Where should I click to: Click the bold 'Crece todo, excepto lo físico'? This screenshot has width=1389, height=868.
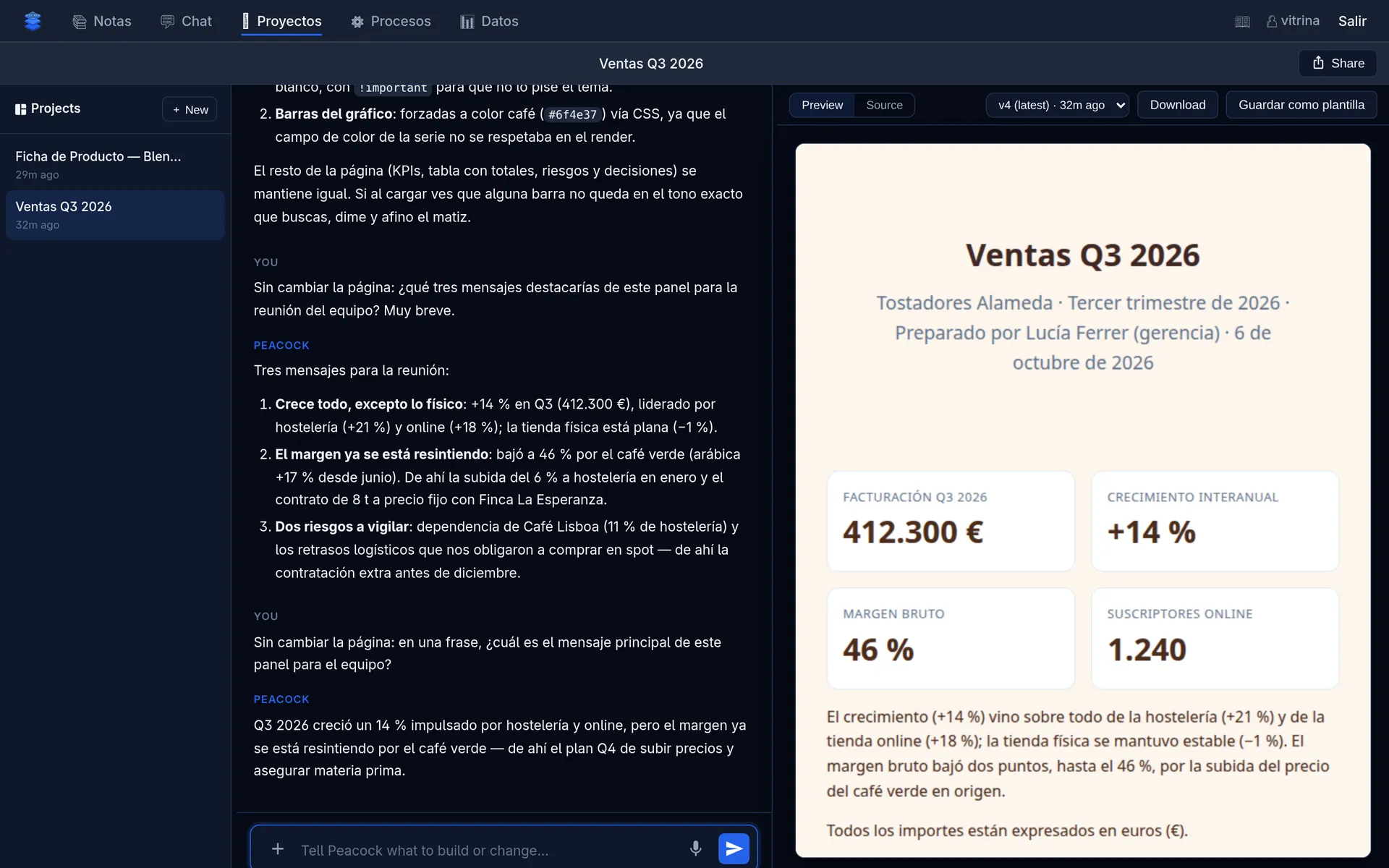369,404
